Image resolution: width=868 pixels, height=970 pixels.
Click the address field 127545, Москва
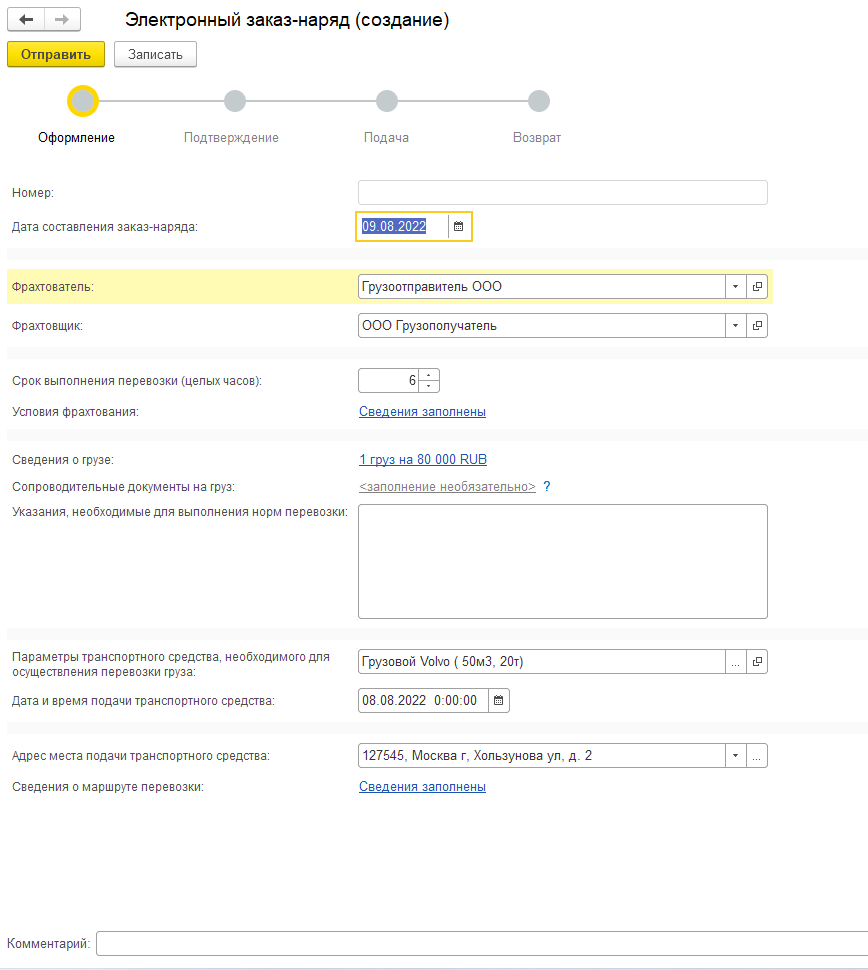coord(541,755)
